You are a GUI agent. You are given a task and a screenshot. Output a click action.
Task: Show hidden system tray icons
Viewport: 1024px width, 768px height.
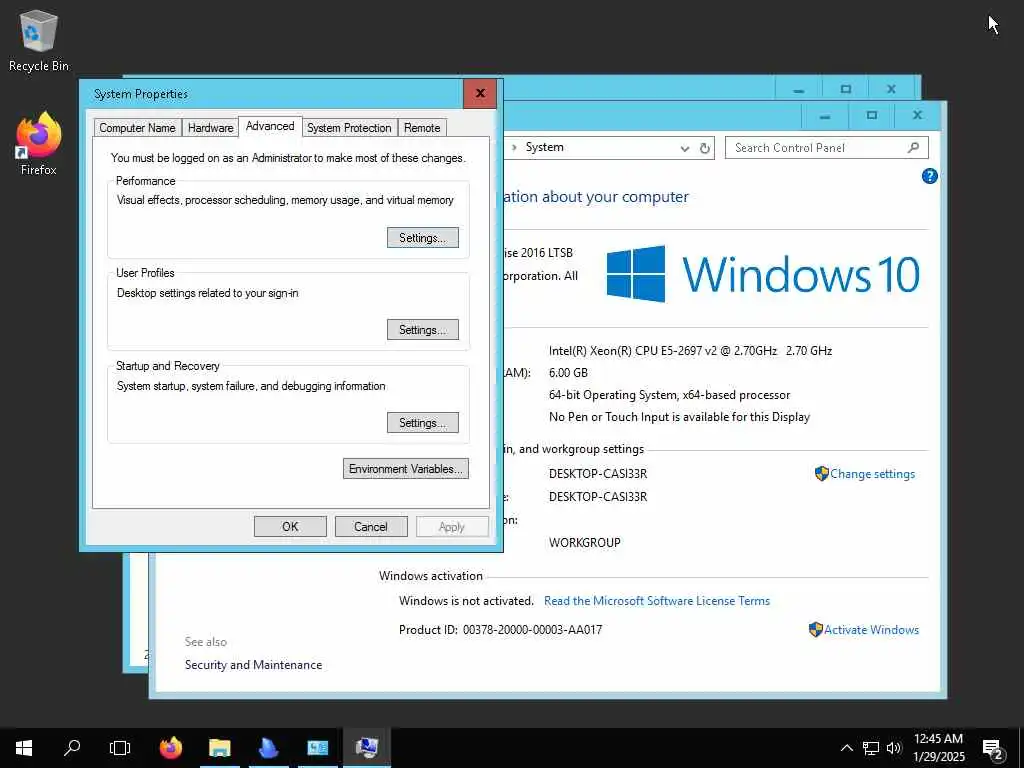coord(846,748)
